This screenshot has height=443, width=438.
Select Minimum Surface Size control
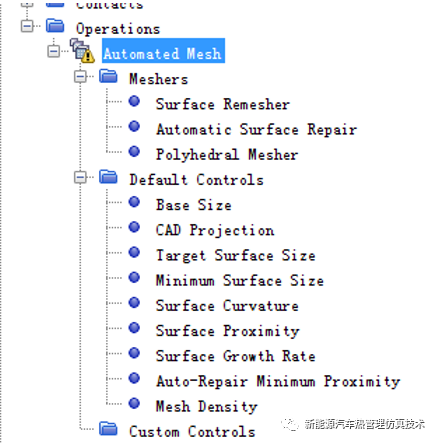(240, 281)
